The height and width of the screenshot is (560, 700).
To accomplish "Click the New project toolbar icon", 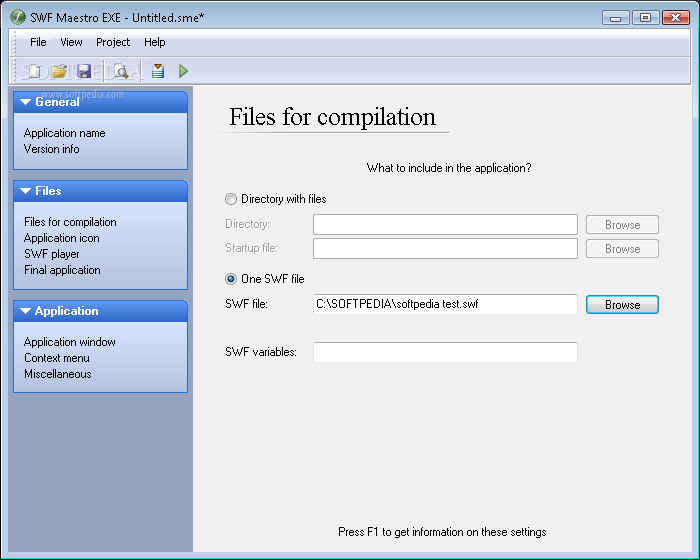I will [x=34, y=71].
